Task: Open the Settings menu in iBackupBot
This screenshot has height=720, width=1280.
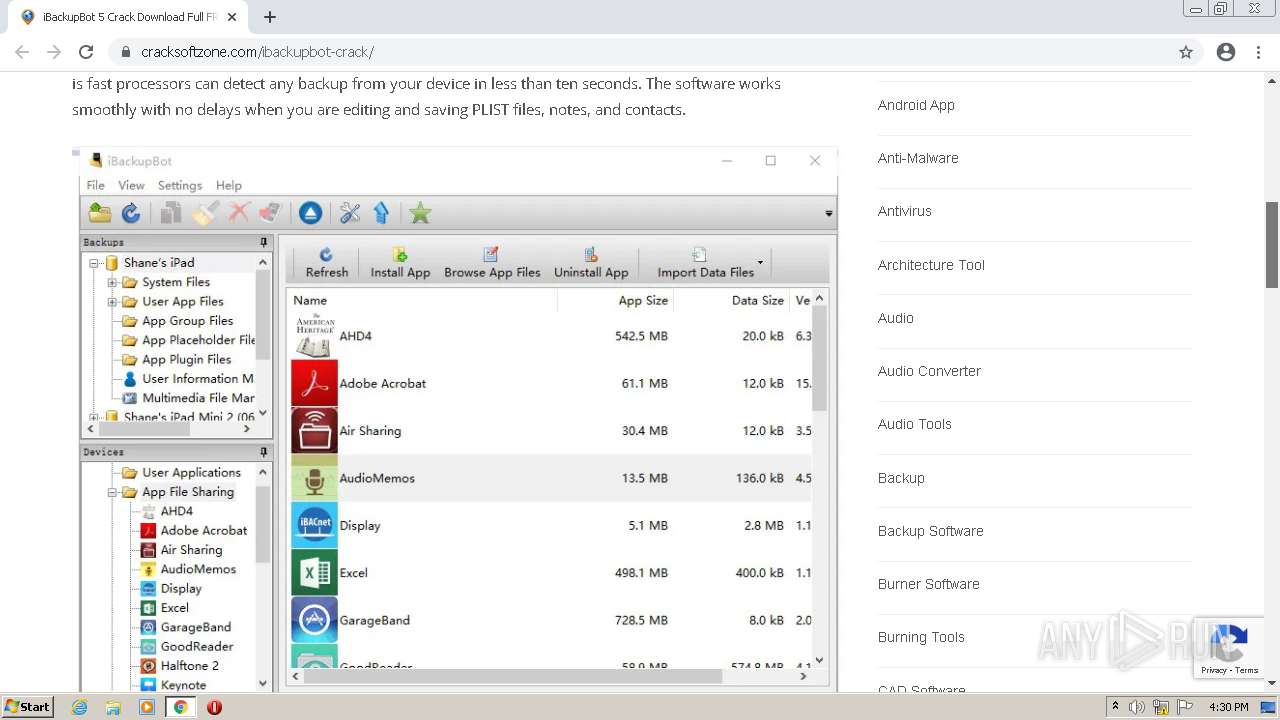Action: pyautogui.click(x=180, y=185)
